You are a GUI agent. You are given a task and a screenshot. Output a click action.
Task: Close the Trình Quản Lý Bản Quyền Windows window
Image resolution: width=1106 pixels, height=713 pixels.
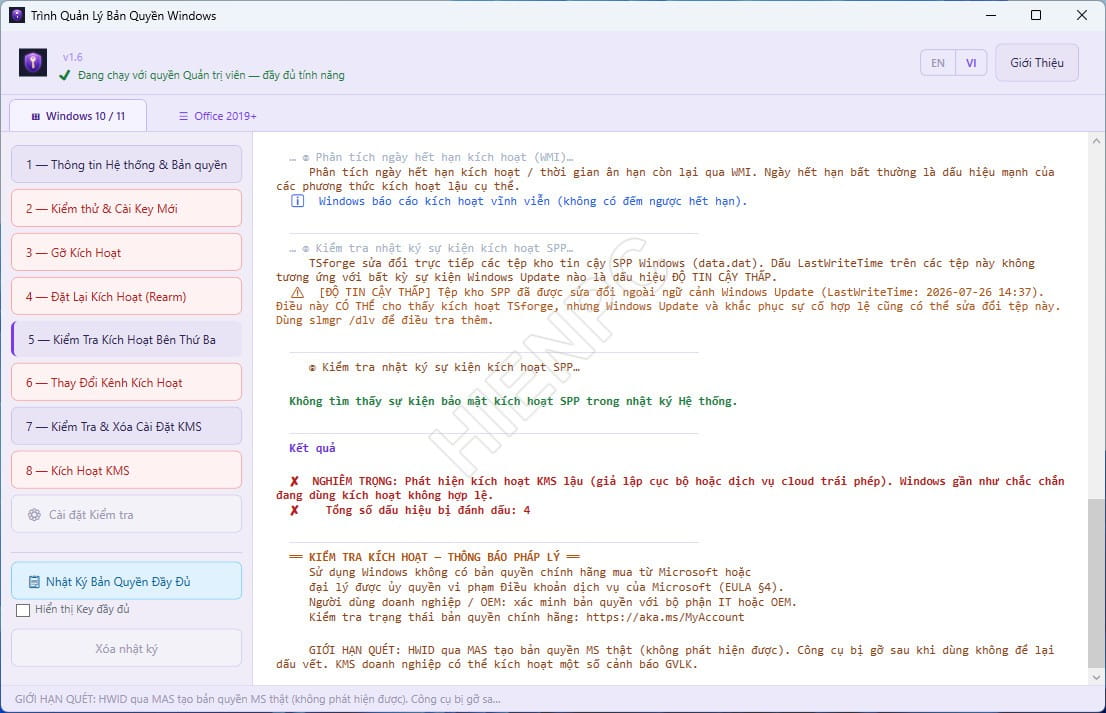coord(1081,15)
